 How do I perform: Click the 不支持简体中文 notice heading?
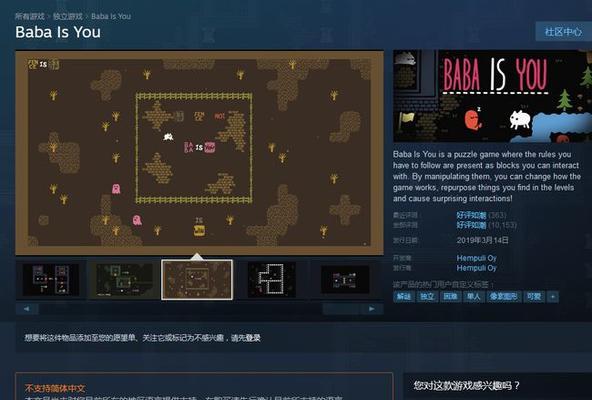[x=55, y=388]
